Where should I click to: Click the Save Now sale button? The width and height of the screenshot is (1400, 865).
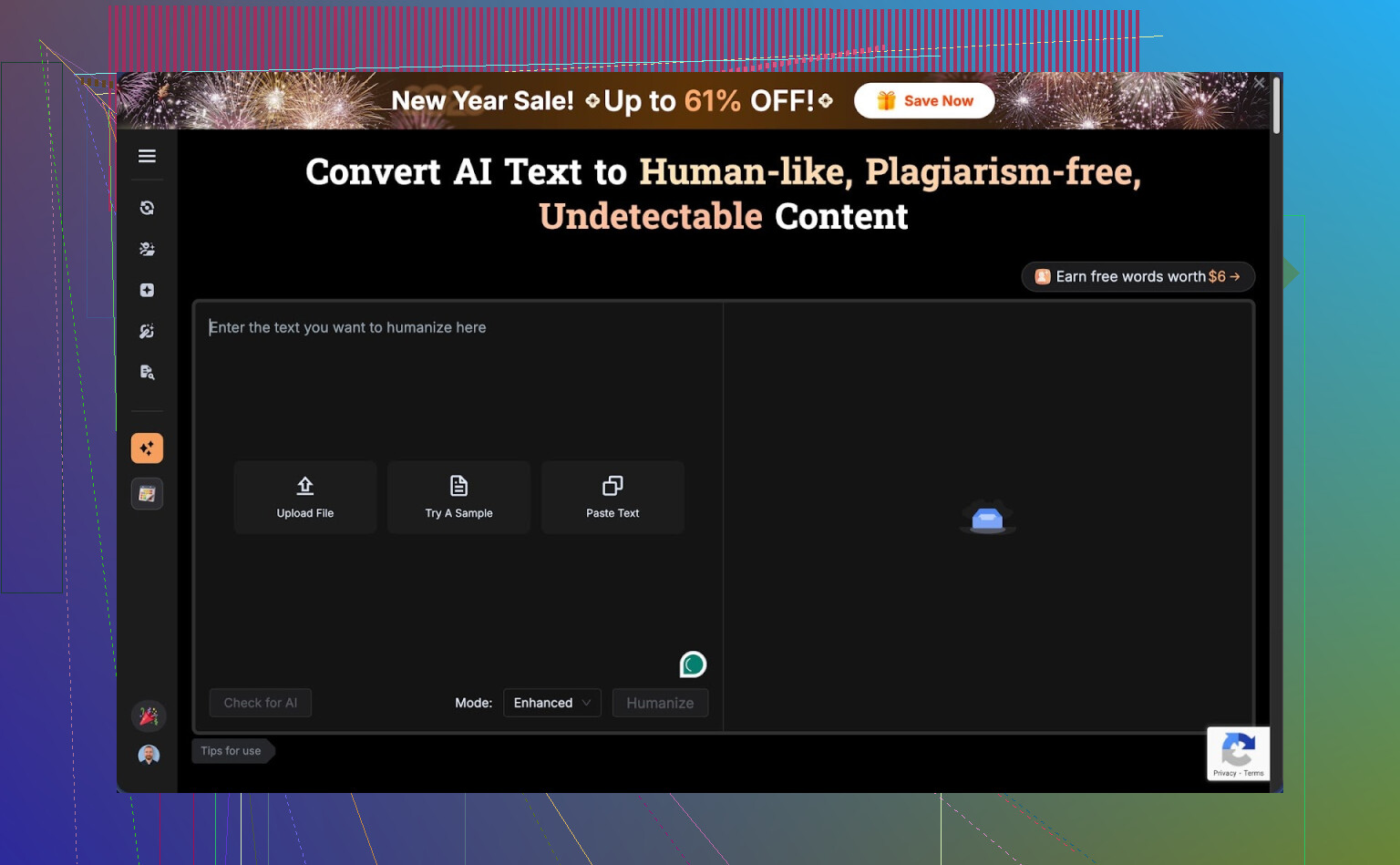[x=924, y=101]
